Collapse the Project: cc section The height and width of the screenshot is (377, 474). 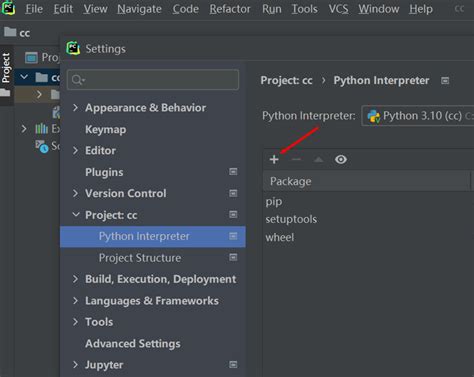click(76, 215)
